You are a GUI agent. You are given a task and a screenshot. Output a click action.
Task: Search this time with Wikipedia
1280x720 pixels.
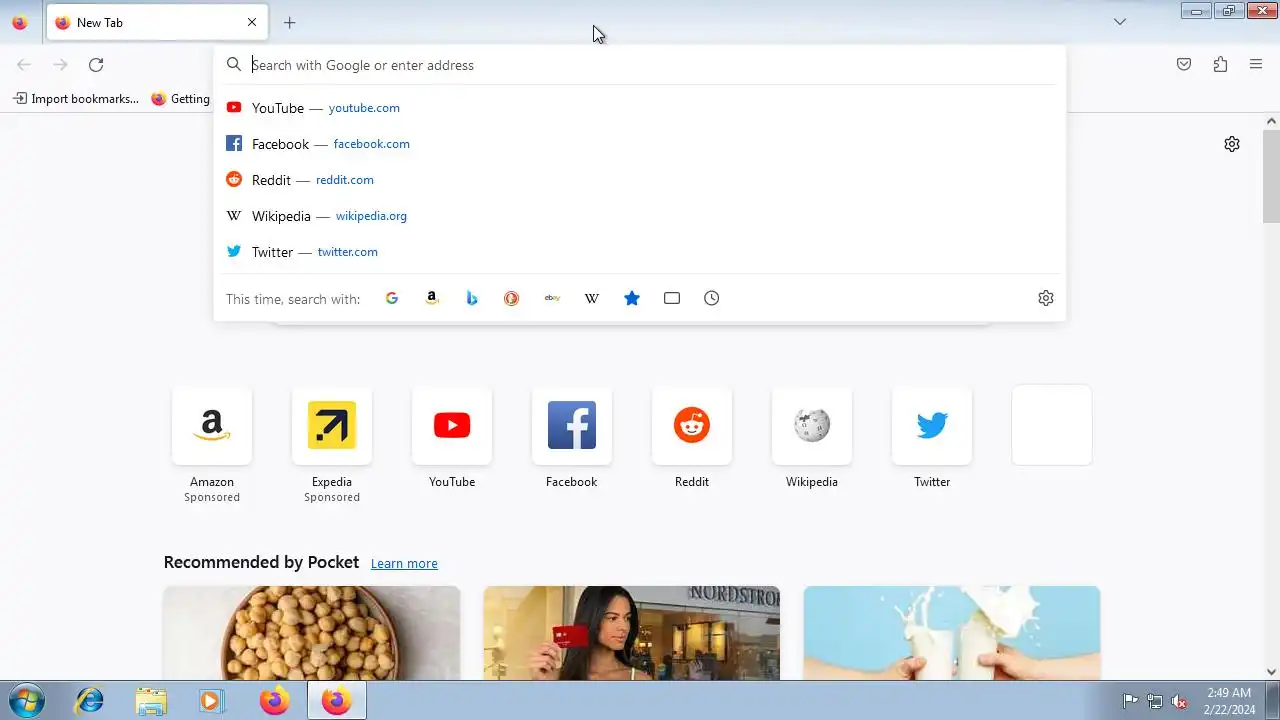(x=592, y=298)
